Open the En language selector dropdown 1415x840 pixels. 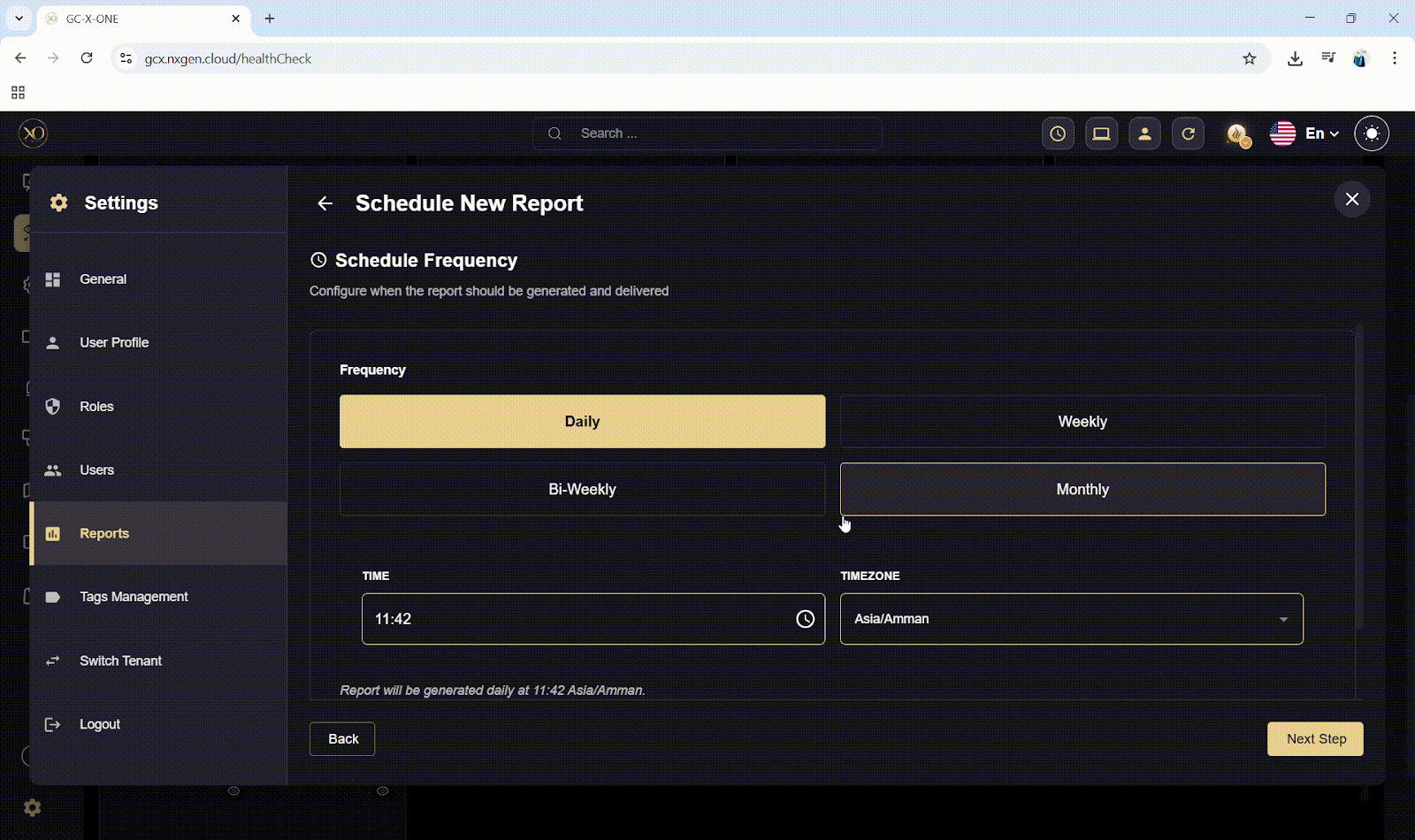coord(1305,134)
